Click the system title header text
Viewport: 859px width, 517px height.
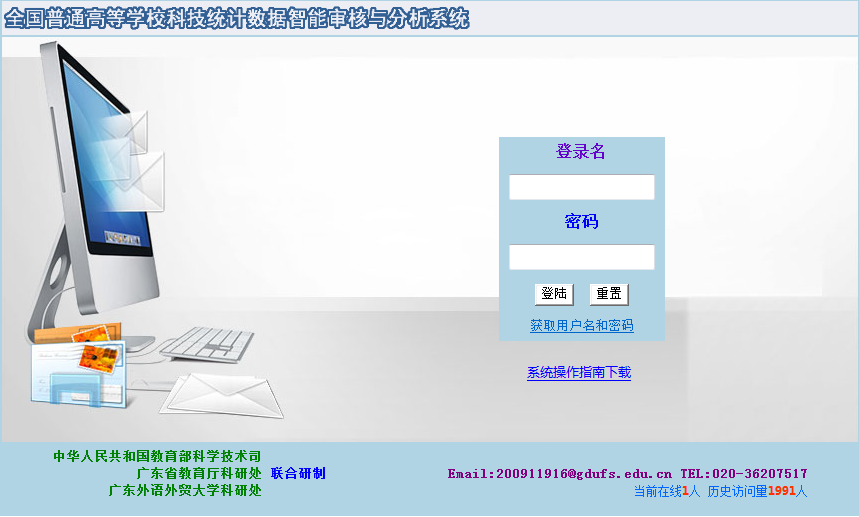(236, 19)
